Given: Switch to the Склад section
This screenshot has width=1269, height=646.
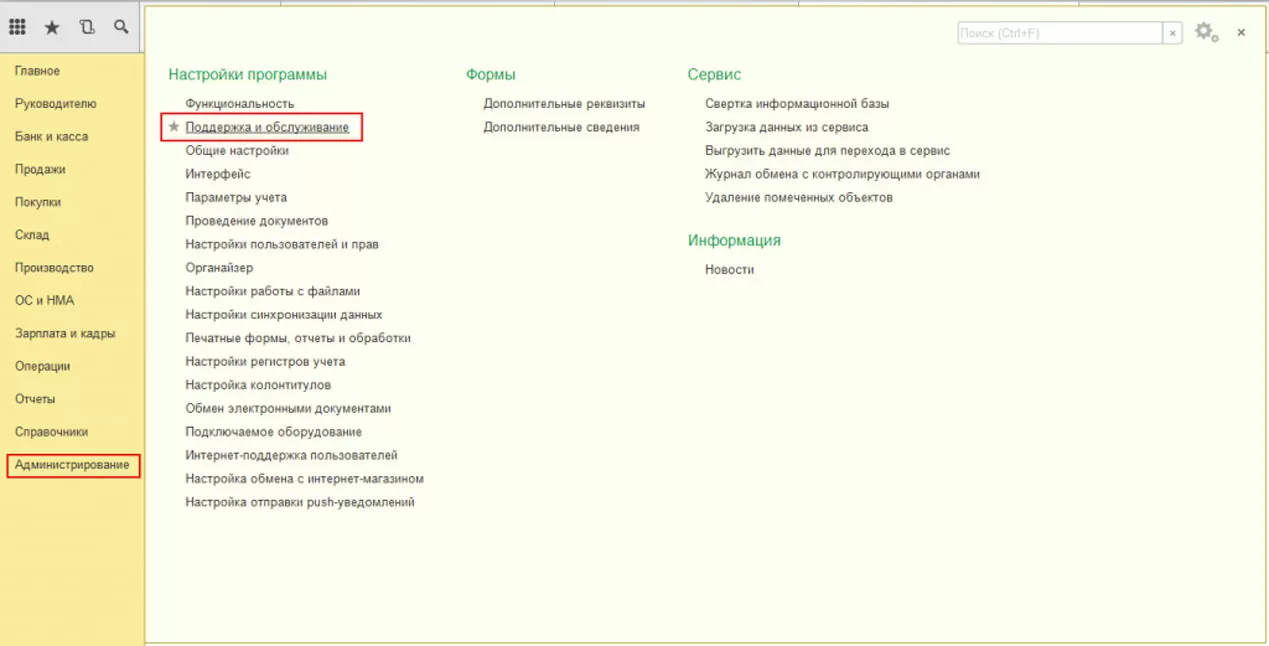Looking at the screenshot, I should click(x=32, y=235).
